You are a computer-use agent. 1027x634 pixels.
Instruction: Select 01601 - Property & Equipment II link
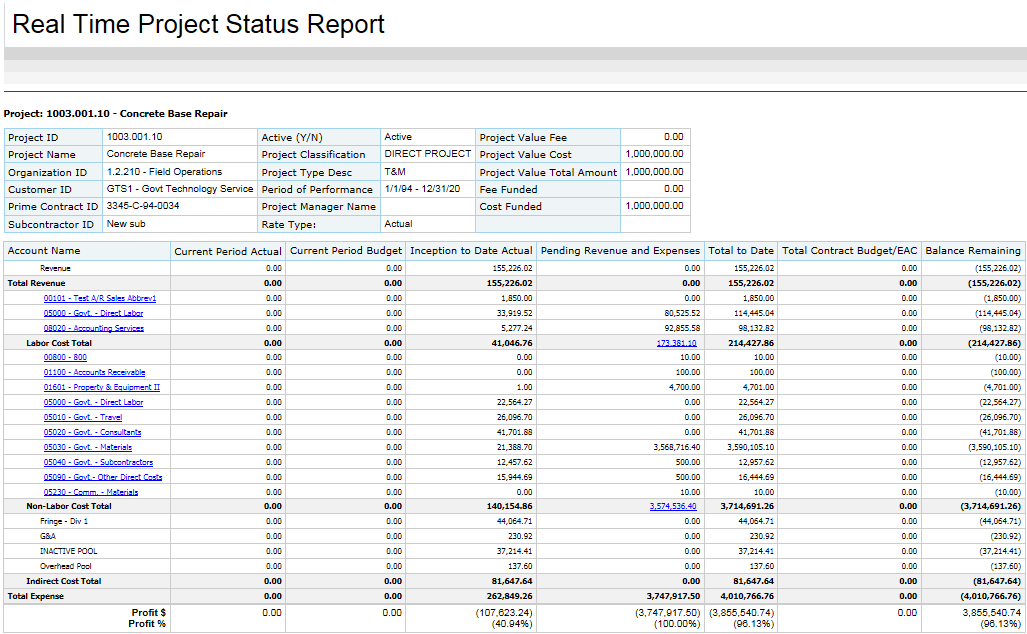pos(101,387)
